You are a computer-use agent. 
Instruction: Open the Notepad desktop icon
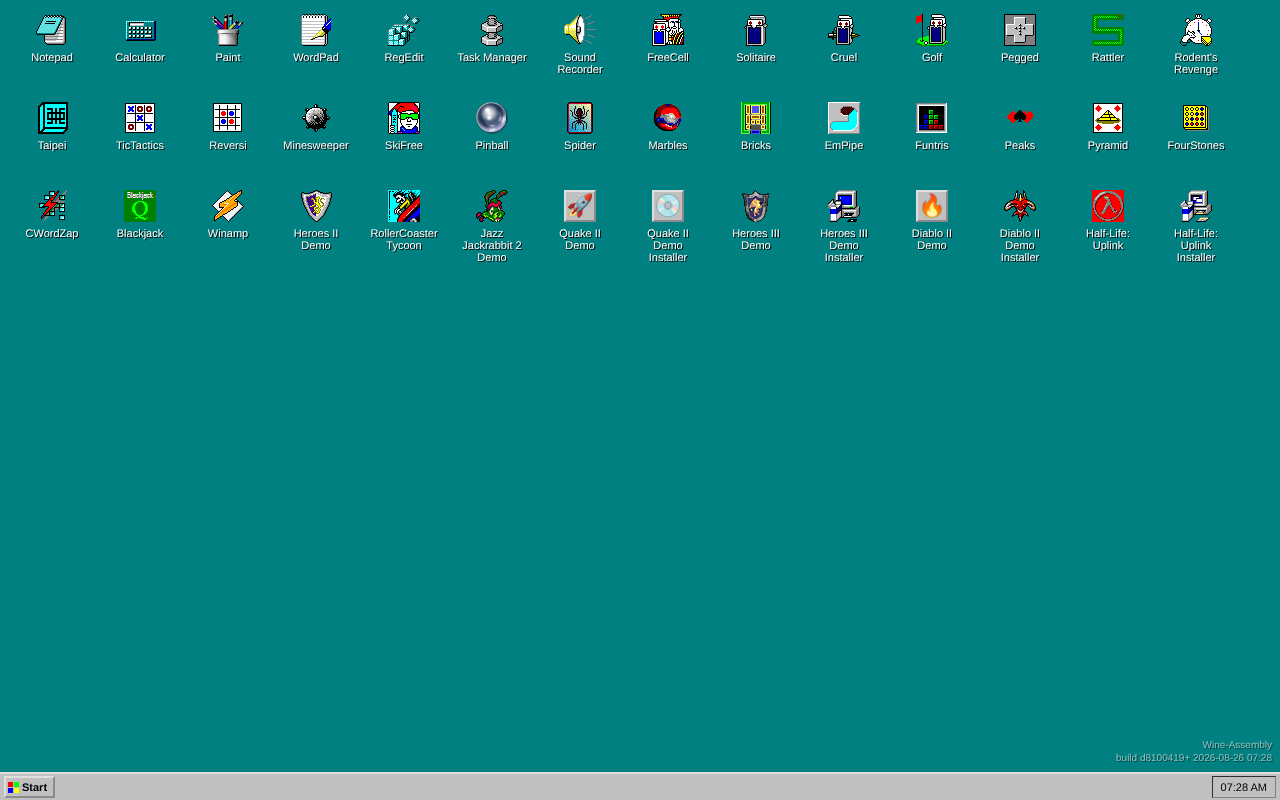click(x=52, y=30)
